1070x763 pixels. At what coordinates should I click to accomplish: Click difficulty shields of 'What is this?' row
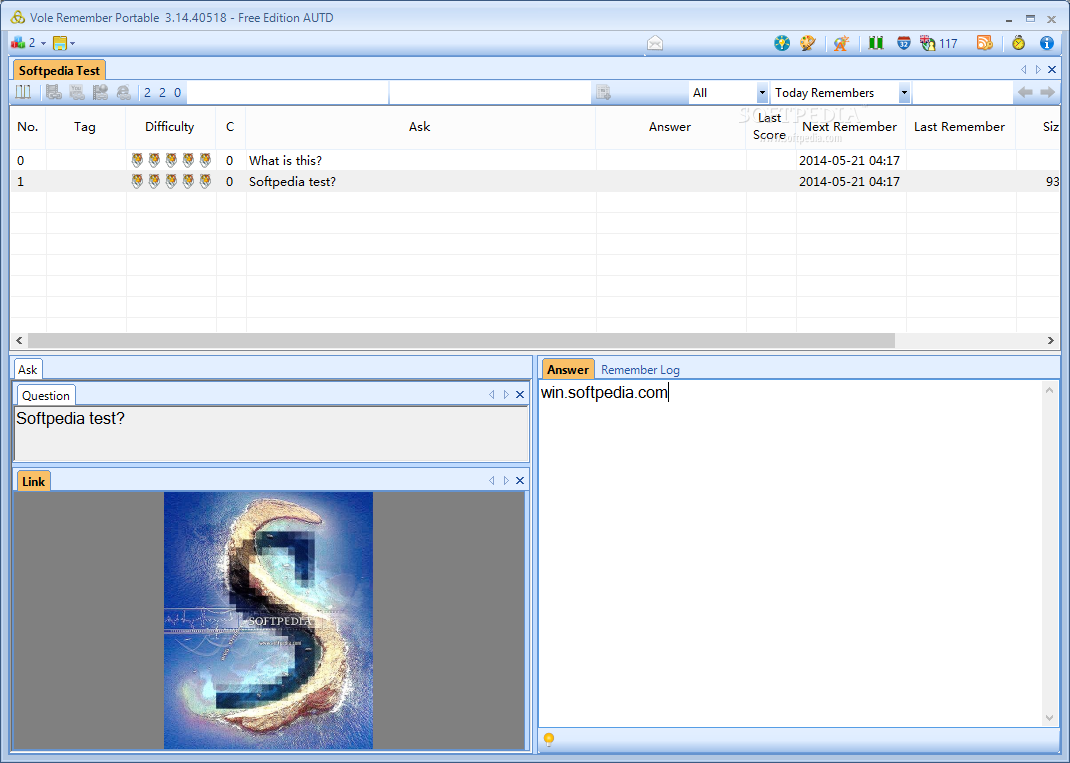pyautogui.click(x=171, y=160)
